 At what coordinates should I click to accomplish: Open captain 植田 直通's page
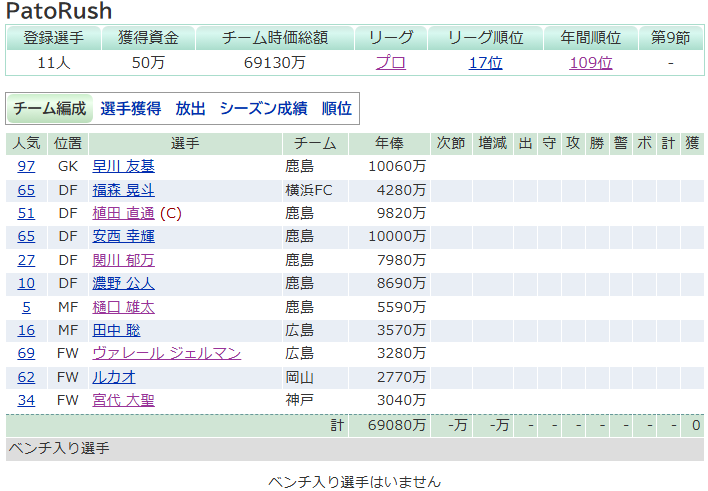point(123,213)
